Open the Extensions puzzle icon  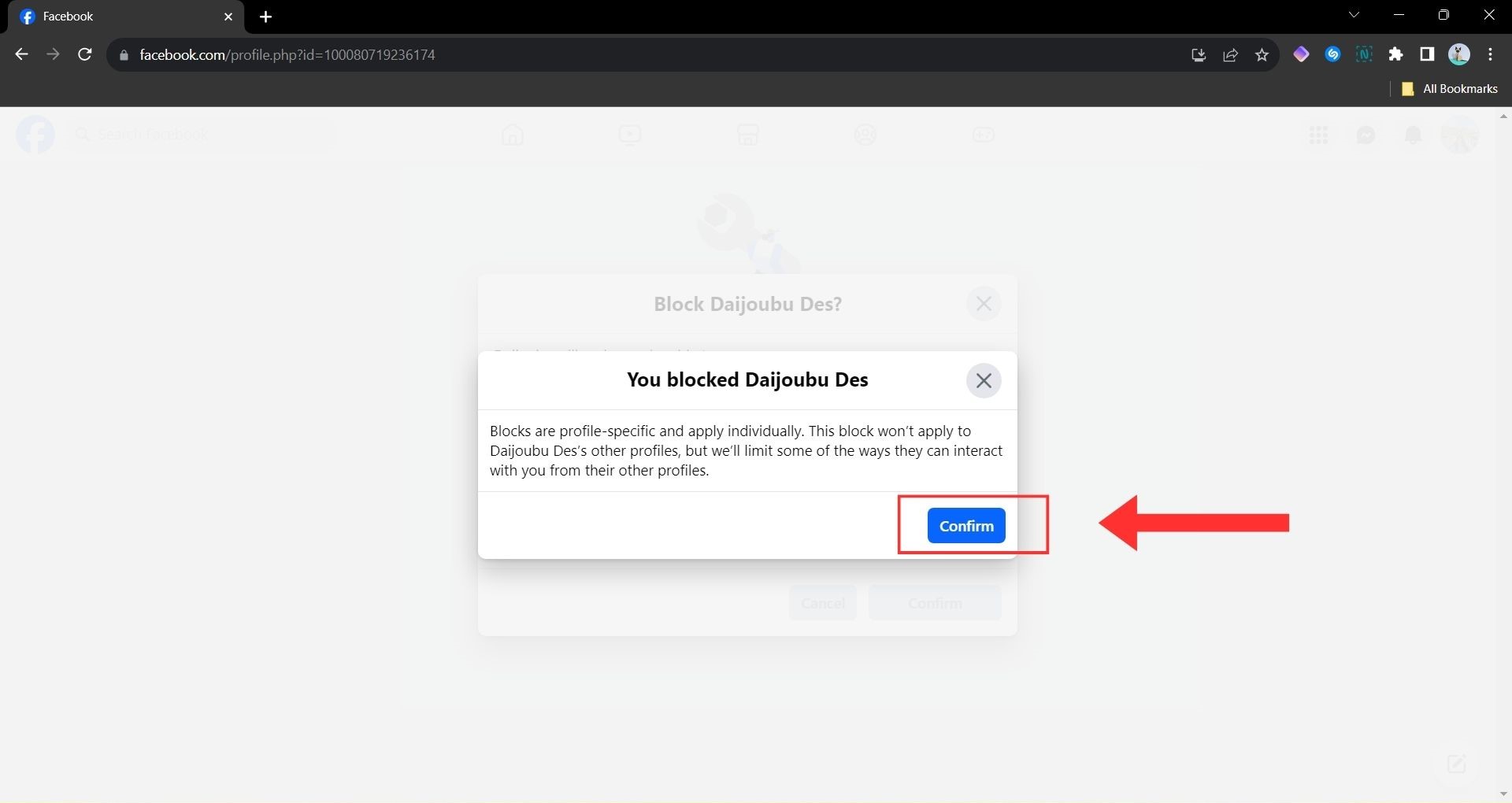point(1395,54)
